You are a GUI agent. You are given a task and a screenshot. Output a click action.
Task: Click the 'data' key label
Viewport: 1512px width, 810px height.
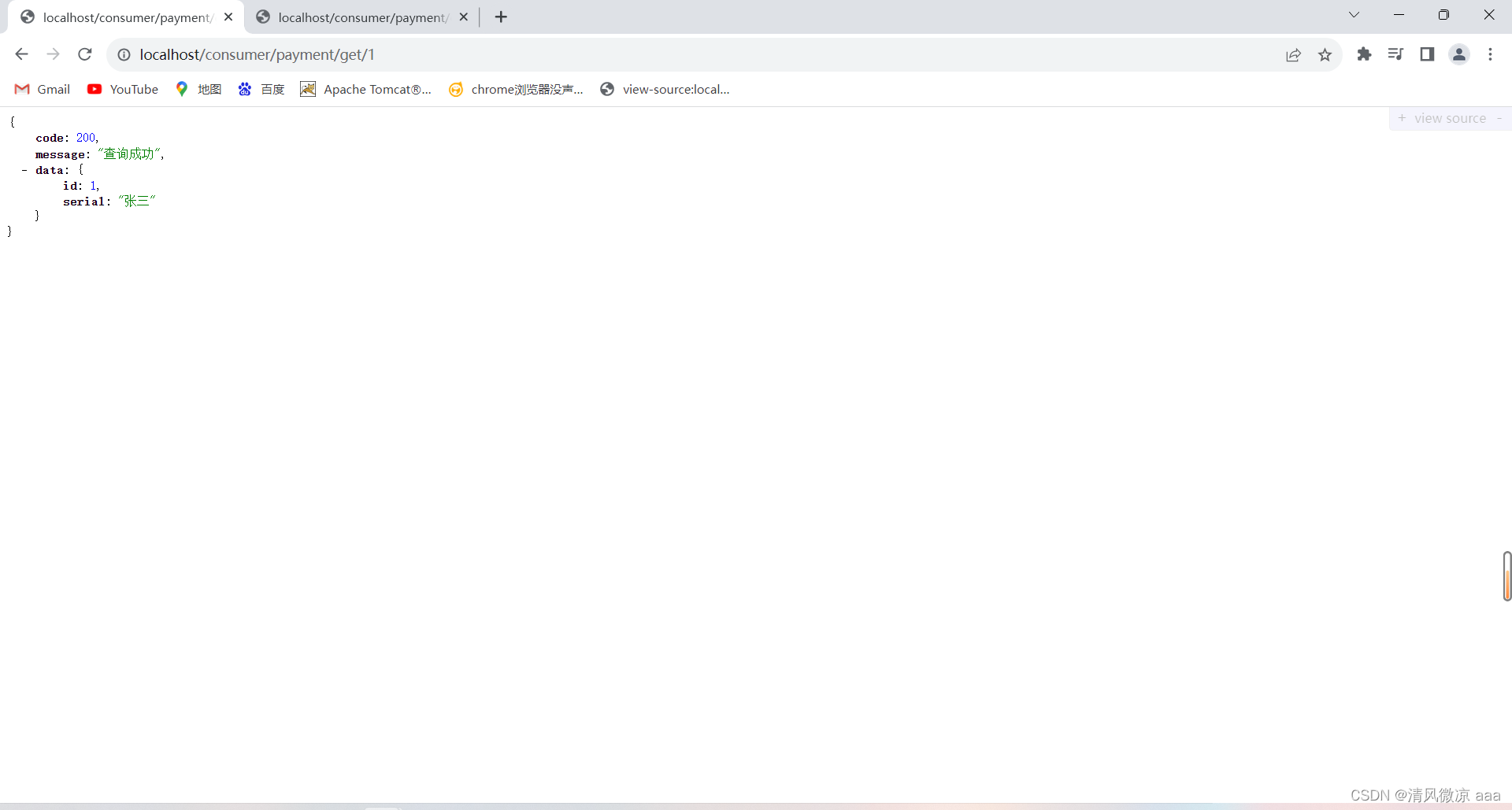tap(49, 170)
